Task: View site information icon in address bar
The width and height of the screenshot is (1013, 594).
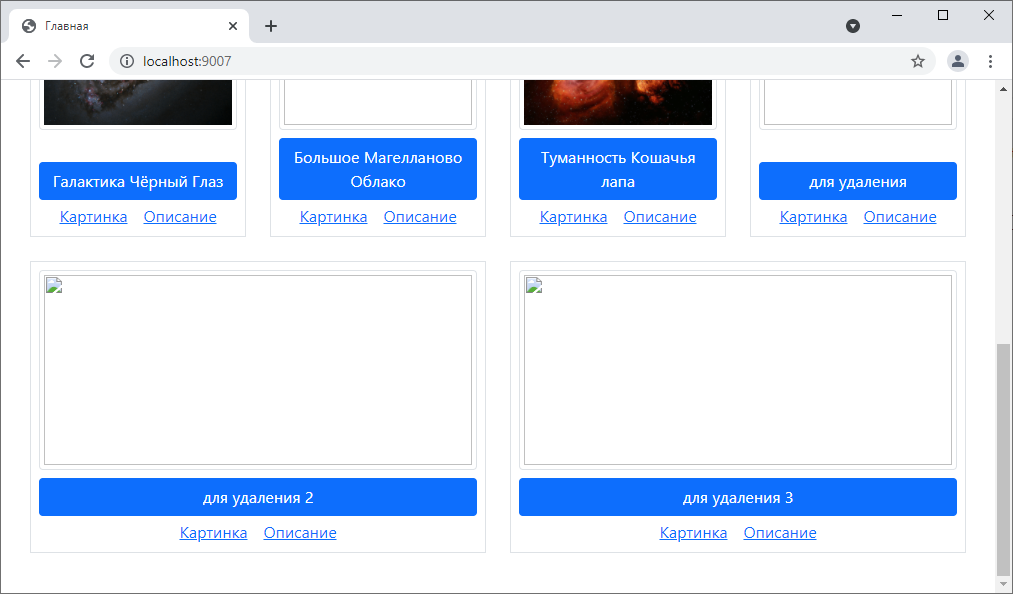Action: (x=127, y=61)
